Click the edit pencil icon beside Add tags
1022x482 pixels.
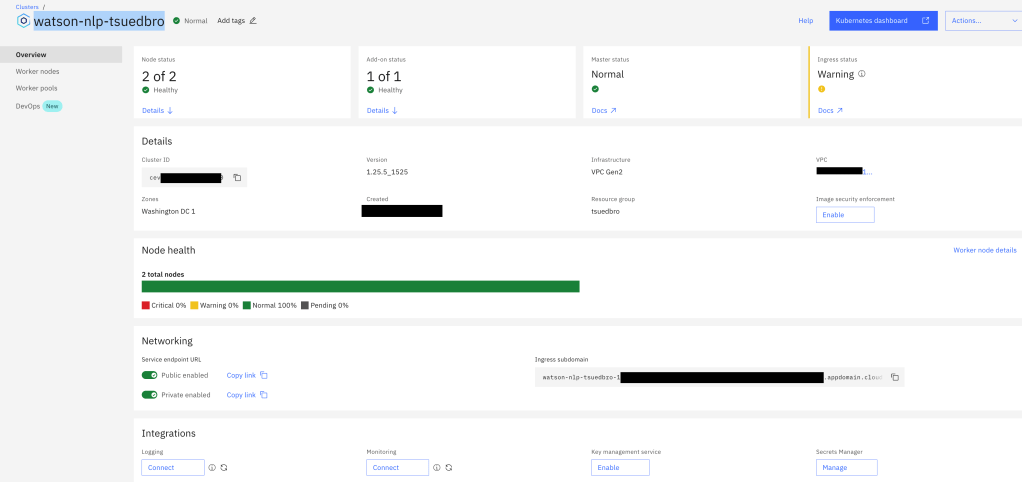(253, 20)
